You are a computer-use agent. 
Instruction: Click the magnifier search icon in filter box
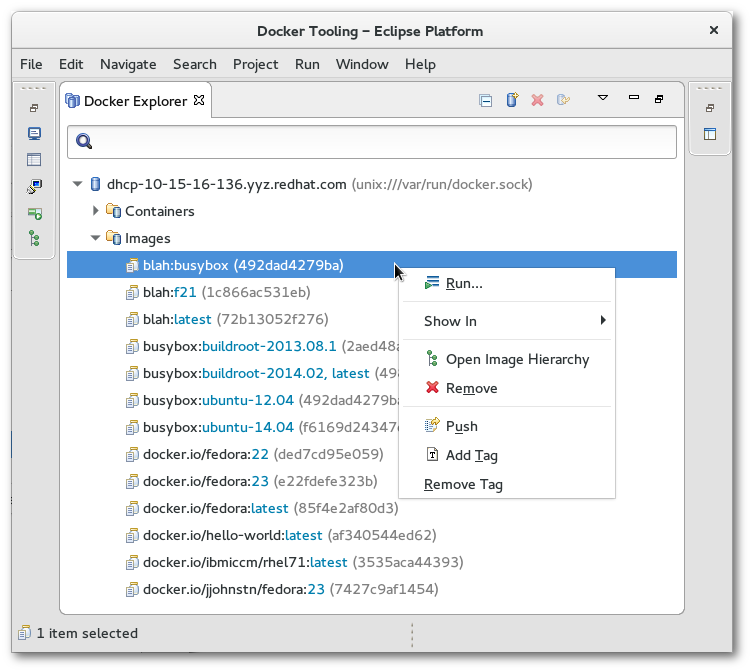tap(84, 141)
